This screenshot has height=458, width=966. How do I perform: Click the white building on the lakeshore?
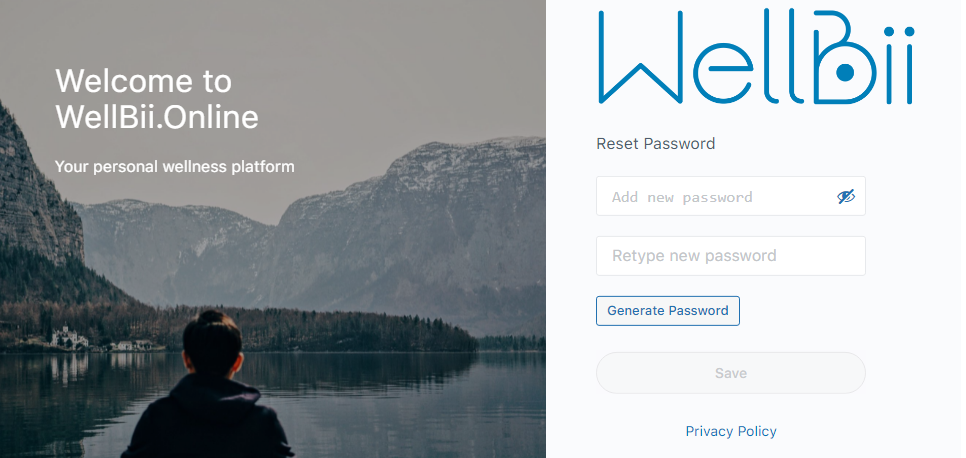(68, 337)
